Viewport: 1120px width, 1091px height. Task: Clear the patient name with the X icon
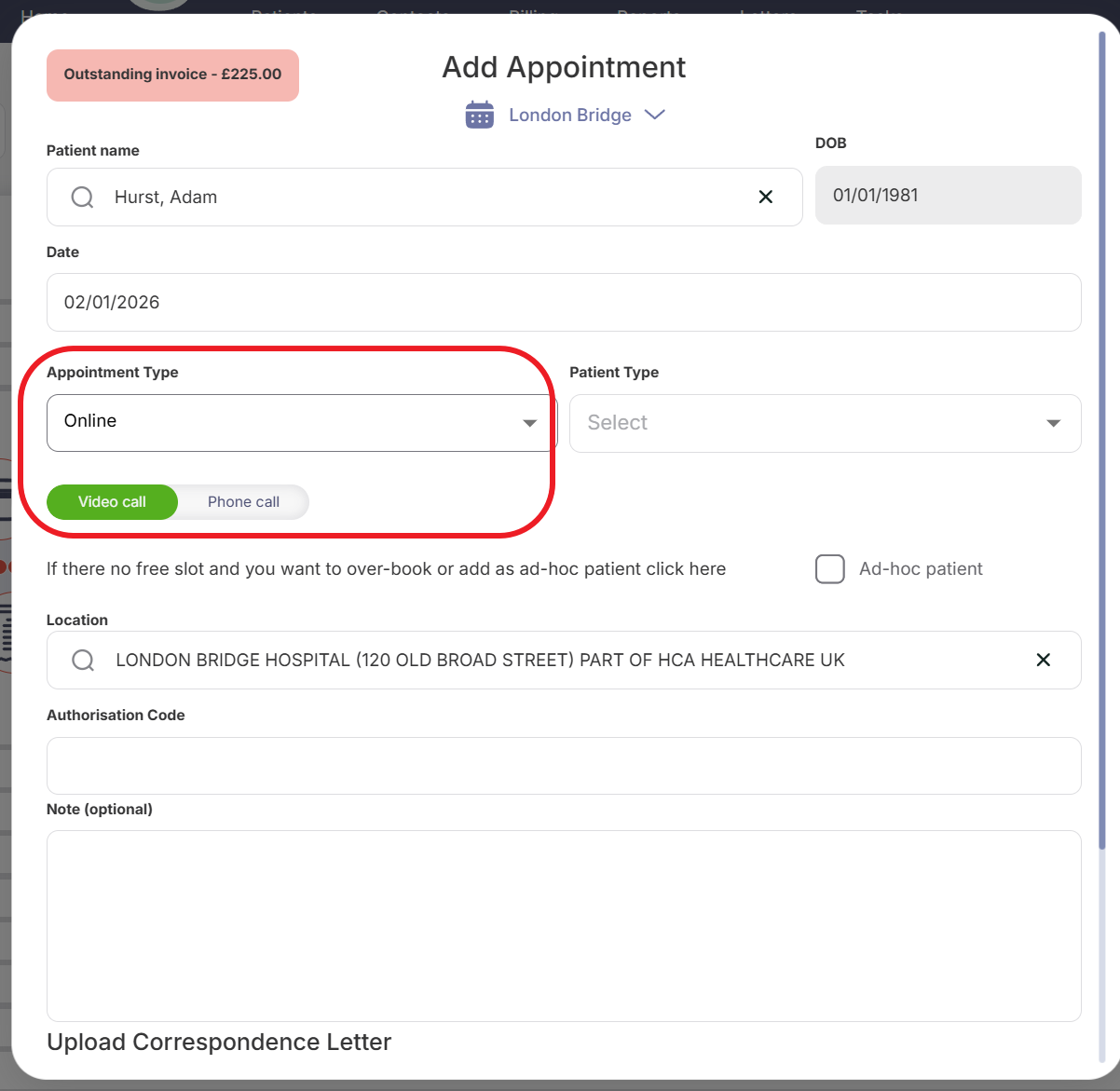click(x=765, y=197)
